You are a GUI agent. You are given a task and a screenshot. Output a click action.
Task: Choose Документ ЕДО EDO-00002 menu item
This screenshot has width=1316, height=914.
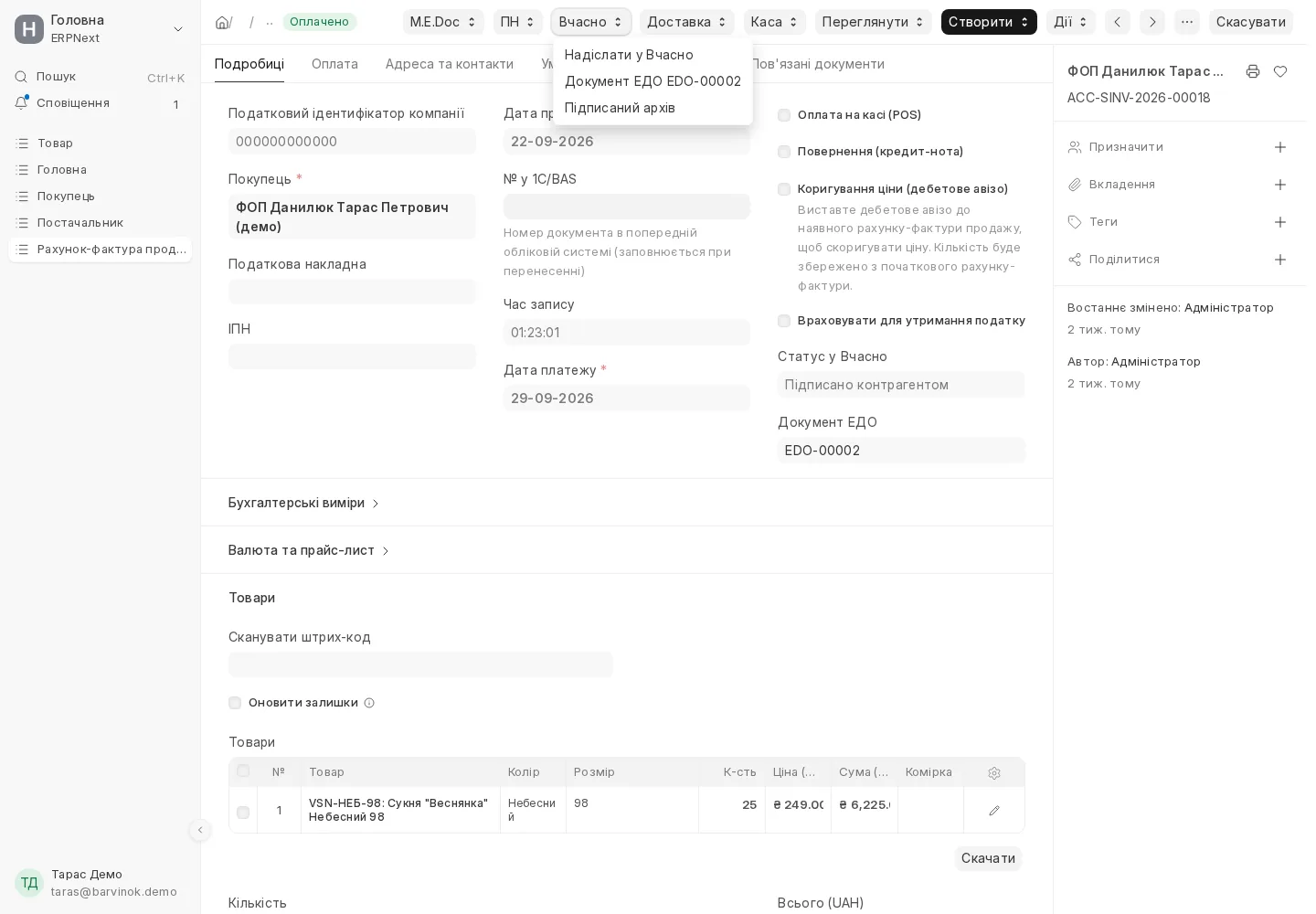pos(653,81)
